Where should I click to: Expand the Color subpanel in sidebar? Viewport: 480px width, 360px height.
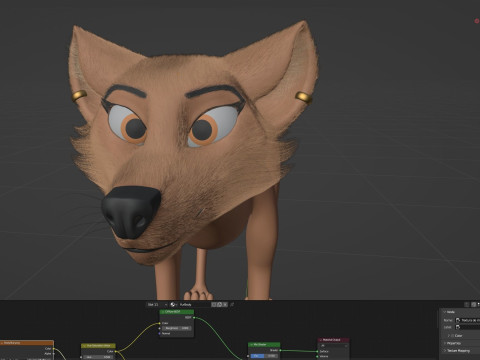449,336
